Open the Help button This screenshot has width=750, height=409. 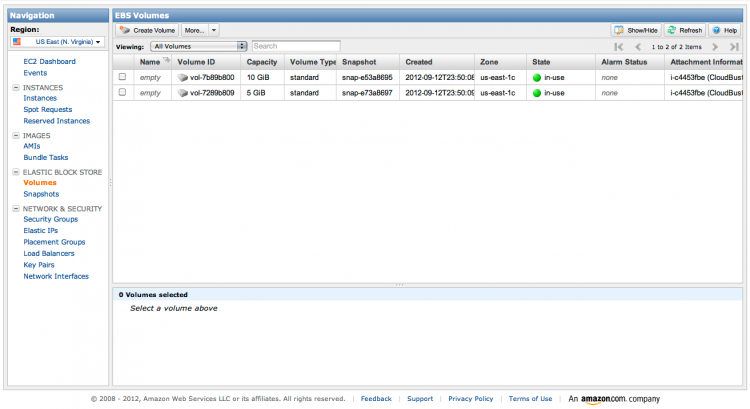coord(725,30)
